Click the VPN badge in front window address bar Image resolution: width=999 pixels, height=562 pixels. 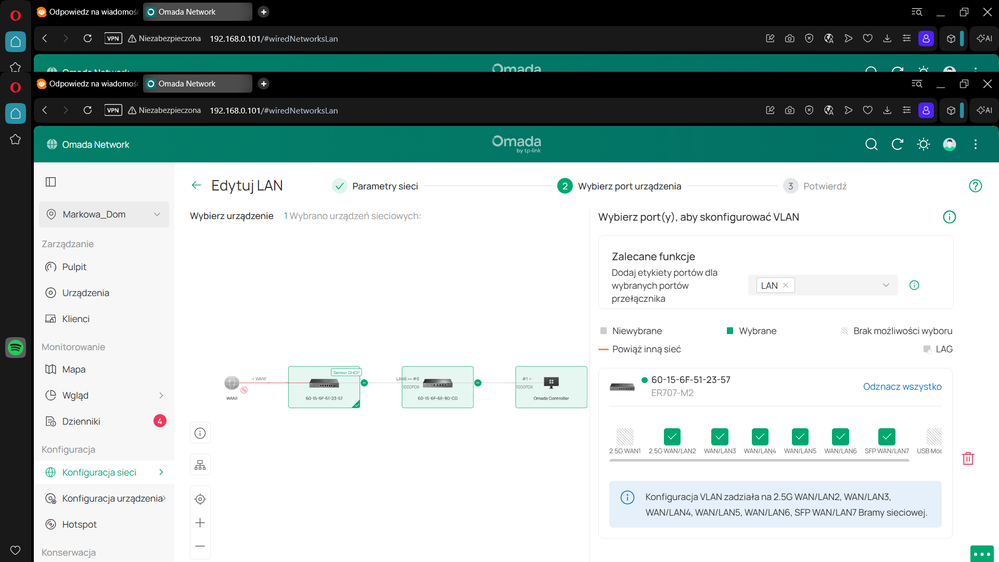click(x=113, y=110)
